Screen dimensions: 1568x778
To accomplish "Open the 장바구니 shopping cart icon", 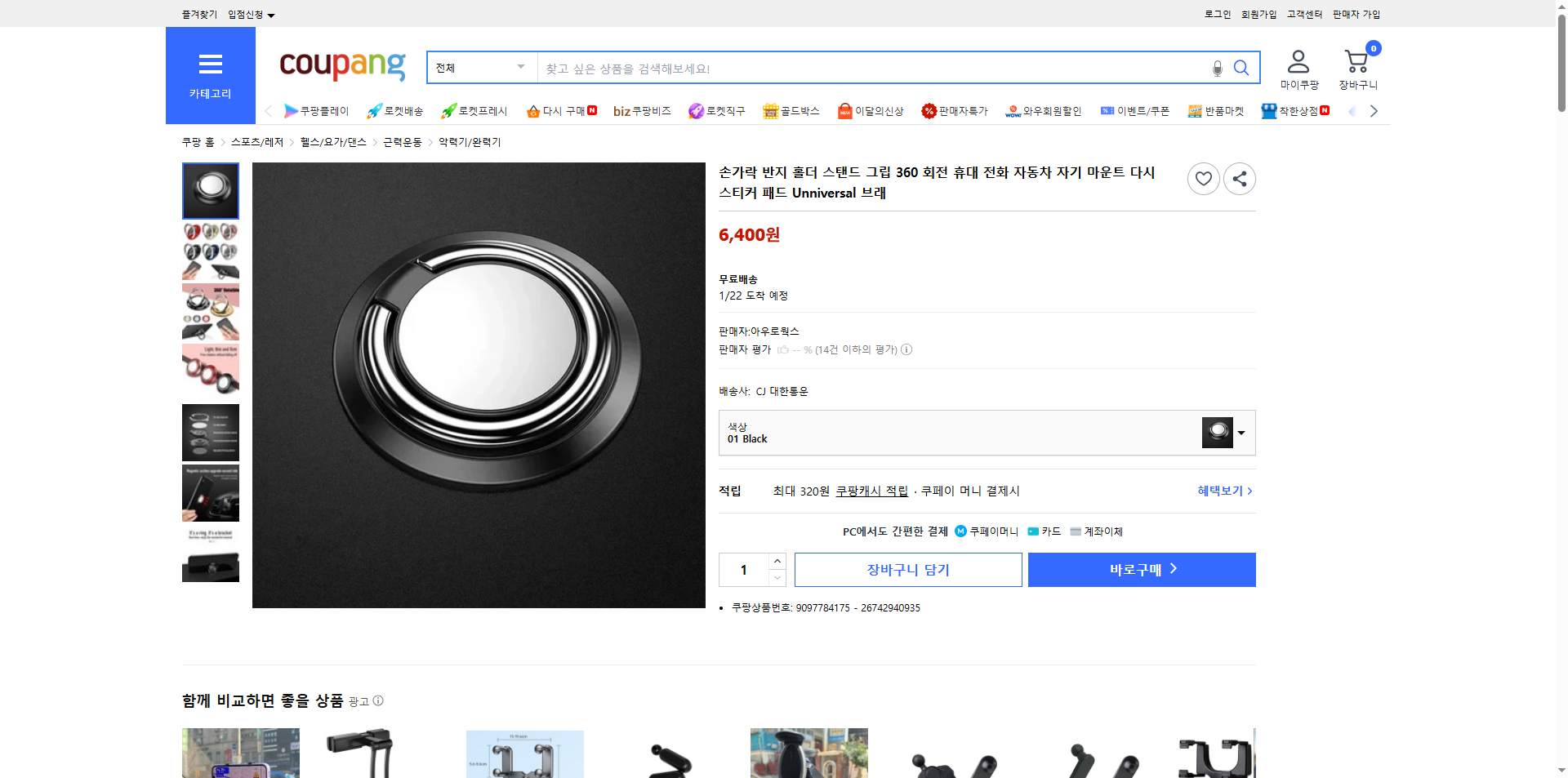I will 1356,61.
